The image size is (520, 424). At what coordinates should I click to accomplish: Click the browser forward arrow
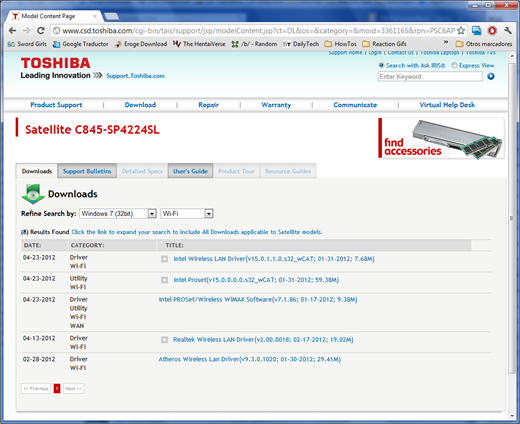point(27,31)
